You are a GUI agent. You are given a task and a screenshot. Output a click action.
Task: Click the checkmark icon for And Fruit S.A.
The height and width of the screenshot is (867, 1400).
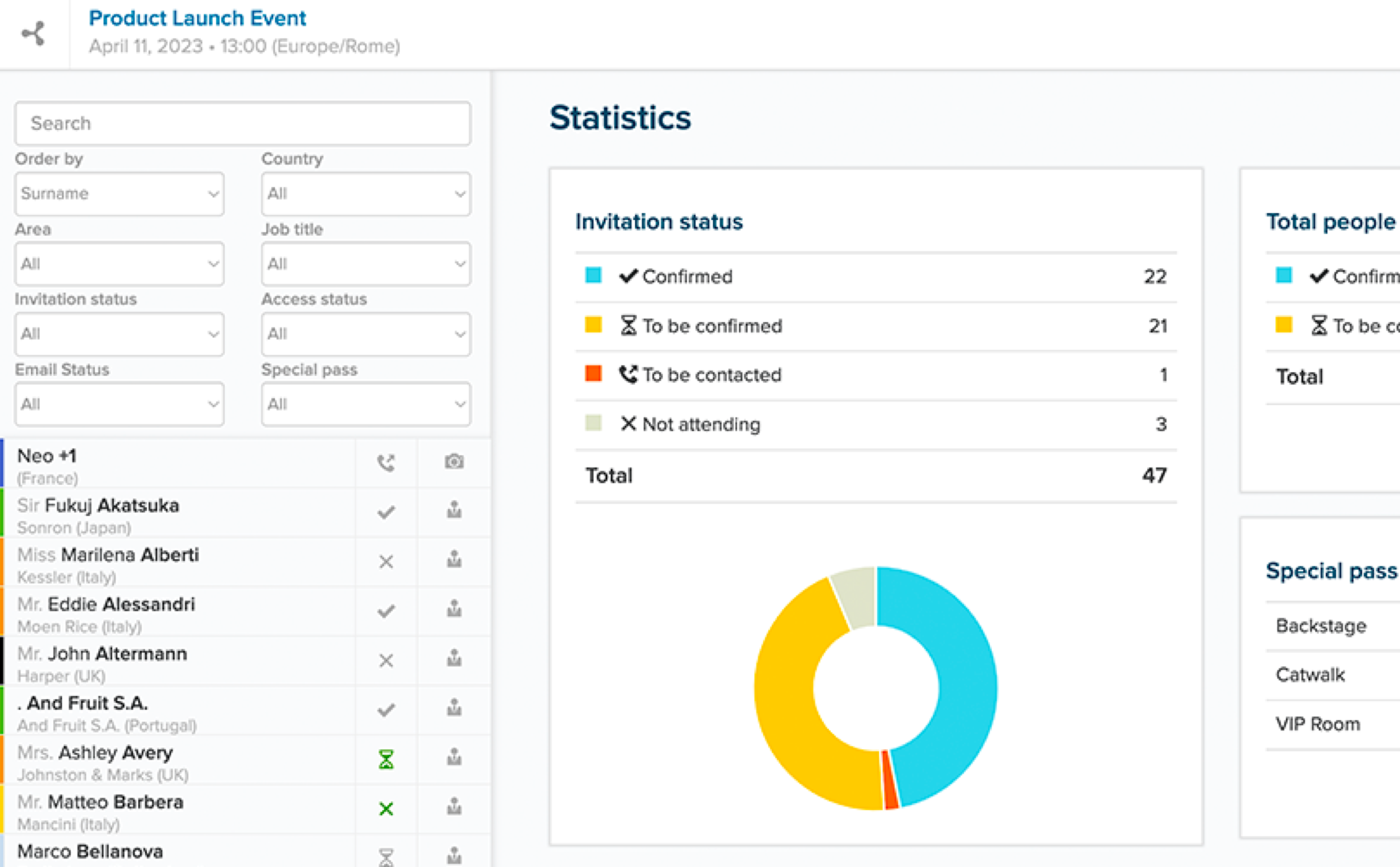[386, 710]
